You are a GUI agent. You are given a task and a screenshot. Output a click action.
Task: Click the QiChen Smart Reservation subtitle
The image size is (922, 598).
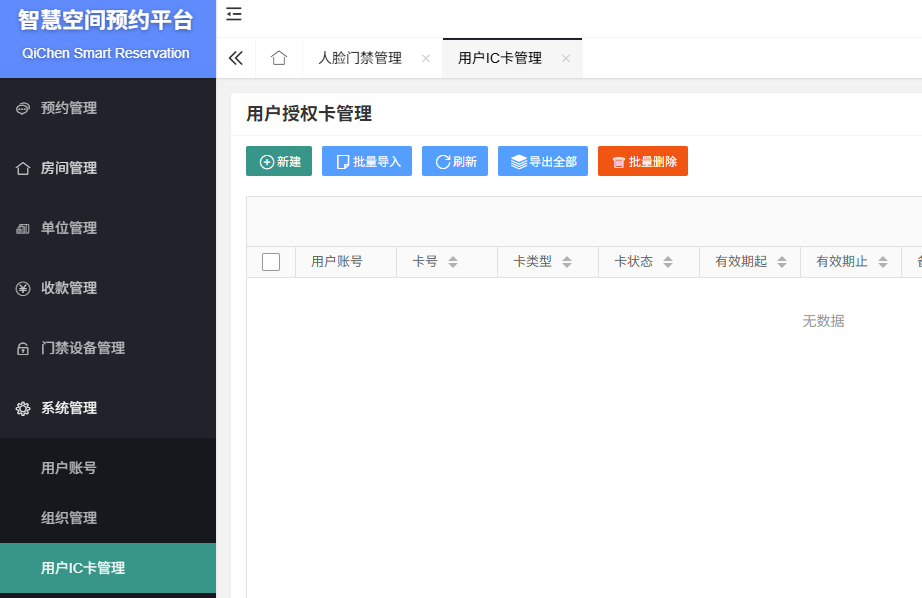[x=106, y=53]
